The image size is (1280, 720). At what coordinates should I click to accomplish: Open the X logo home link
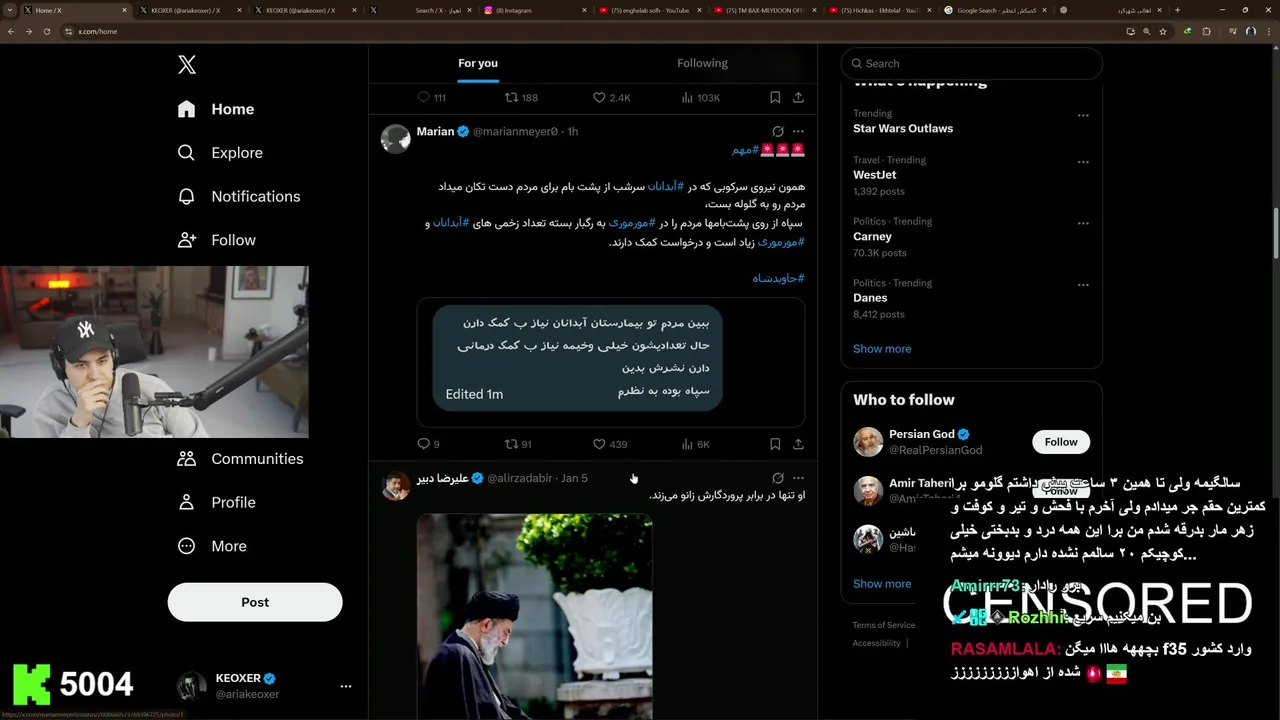(x=187, y=65)
